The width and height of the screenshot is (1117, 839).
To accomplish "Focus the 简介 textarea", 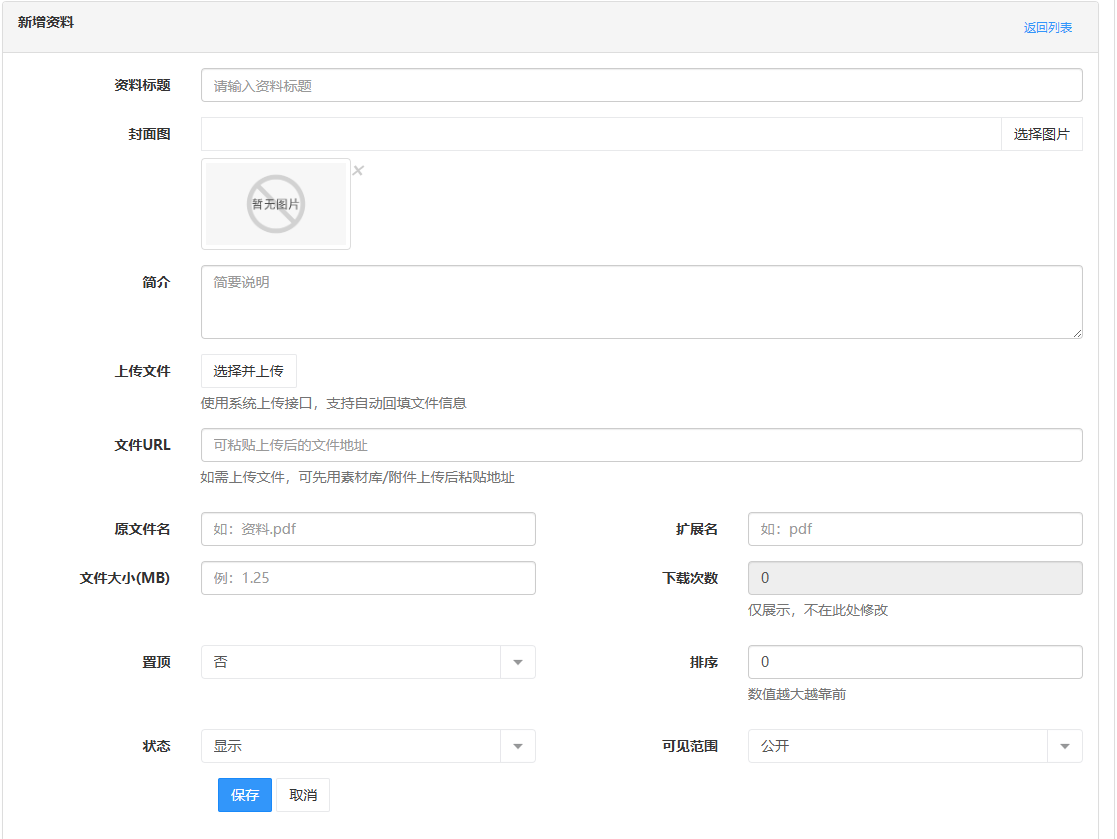I will (642, 302).
